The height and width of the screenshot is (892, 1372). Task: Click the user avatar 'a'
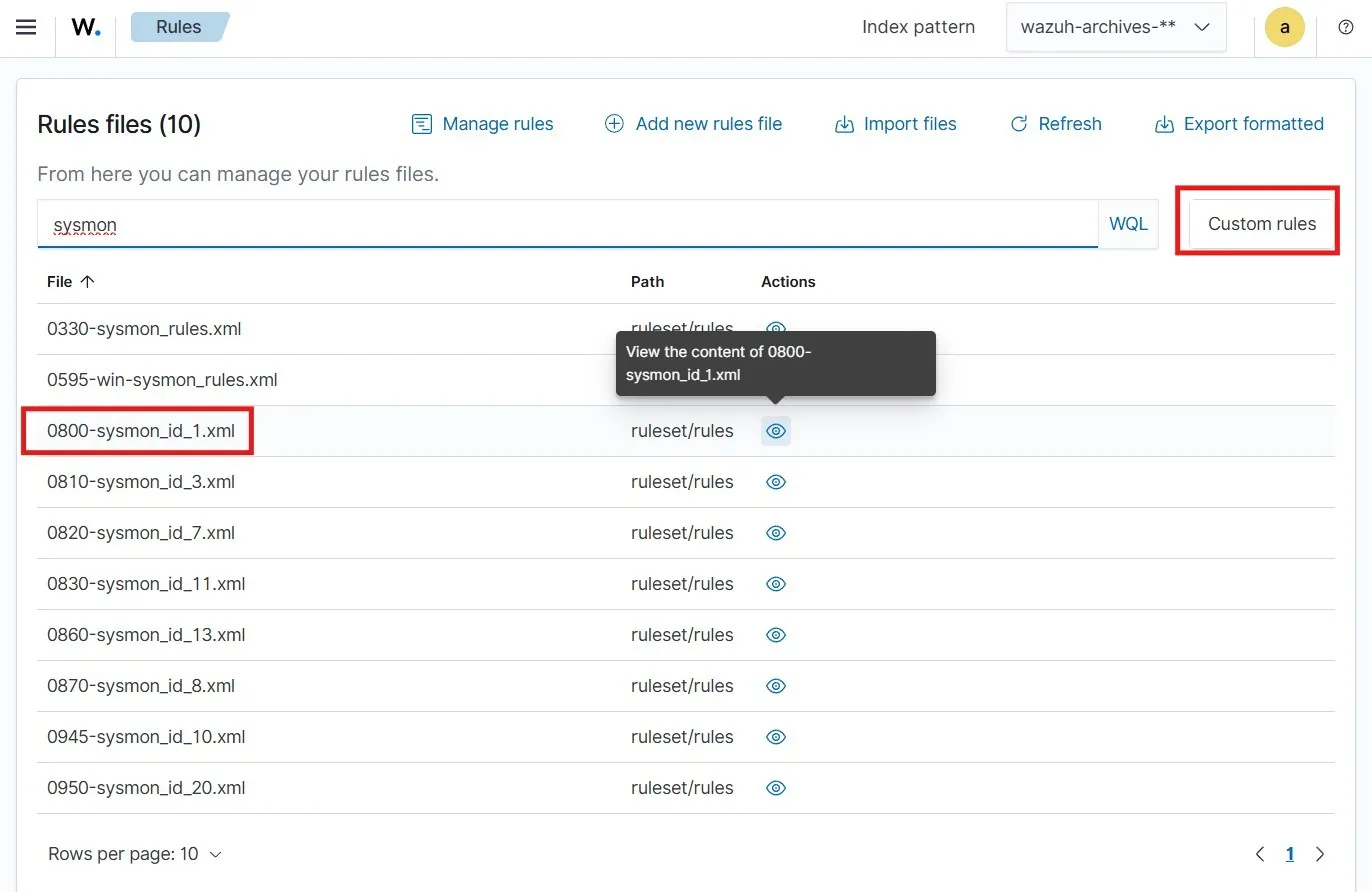pyautogui.click(x=1284, y=27)
